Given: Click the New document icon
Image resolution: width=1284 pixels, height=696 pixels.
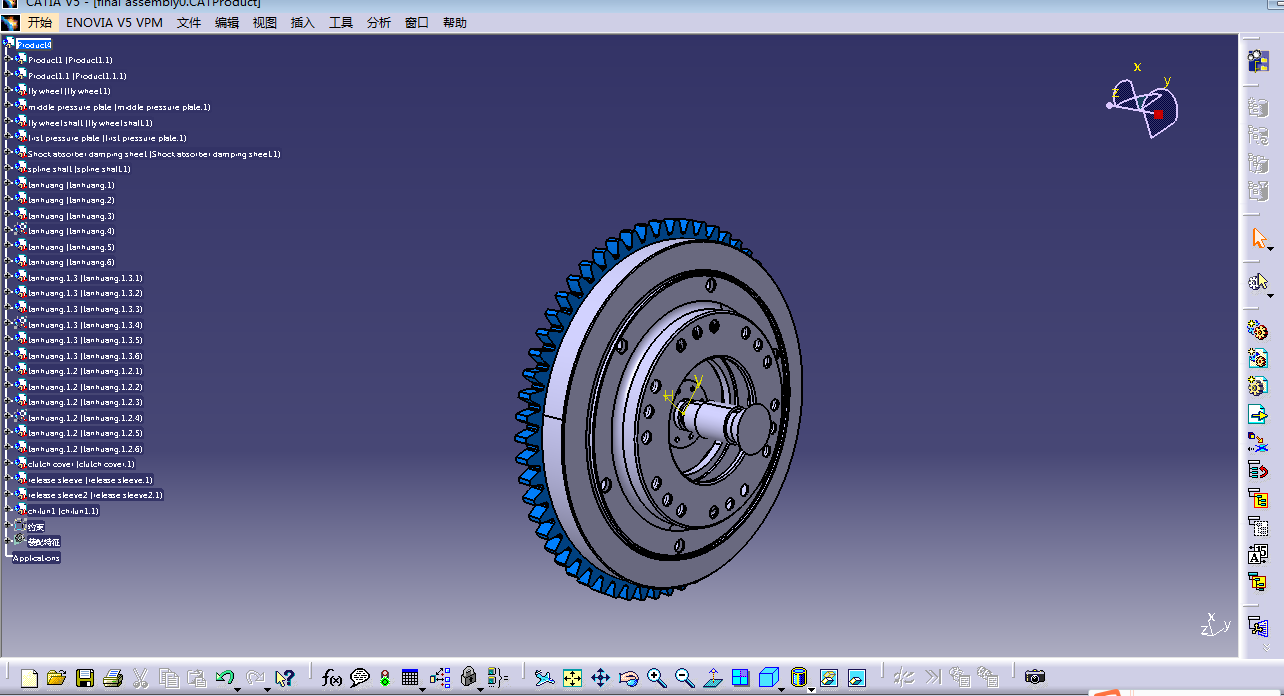Looking at the screenshot, I should tap(29, 678).
